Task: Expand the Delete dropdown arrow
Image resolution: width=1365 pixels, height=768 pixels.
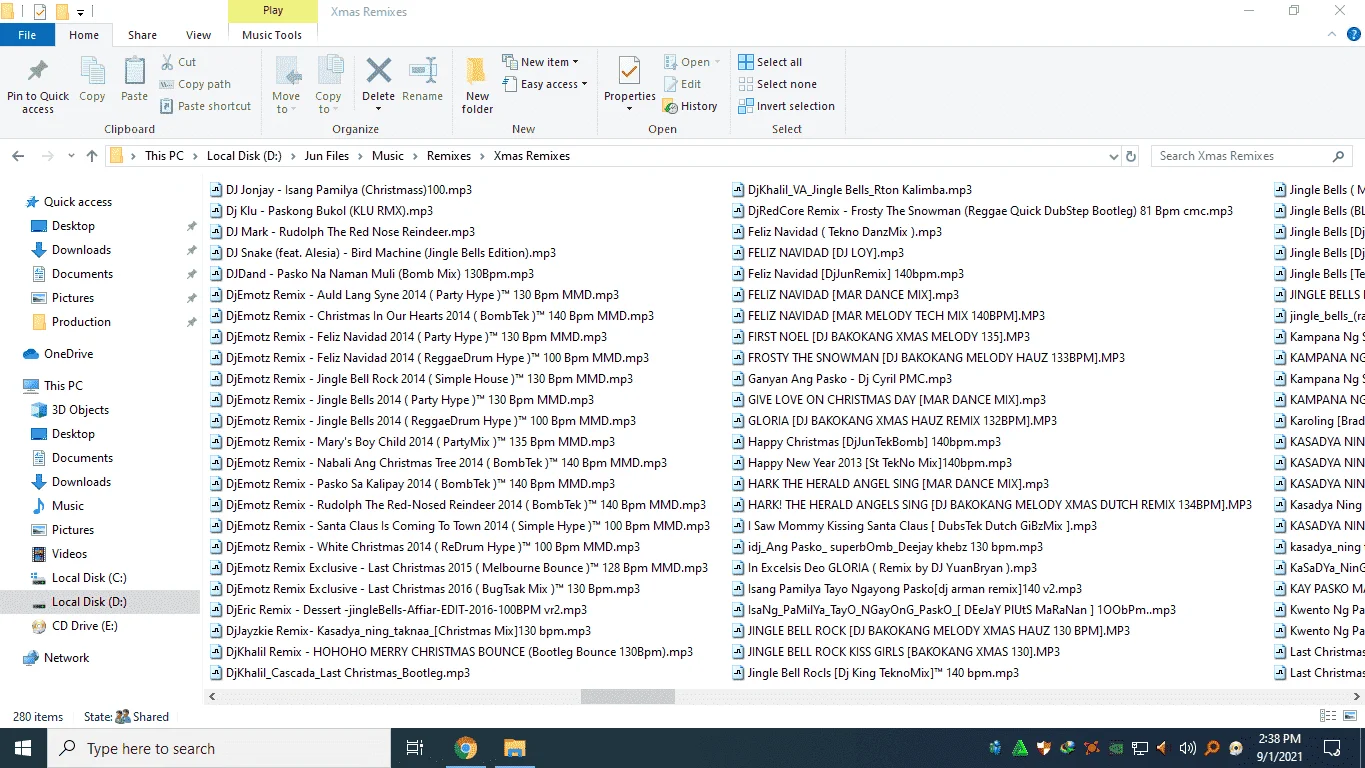Action: click(x=378, y=109)
